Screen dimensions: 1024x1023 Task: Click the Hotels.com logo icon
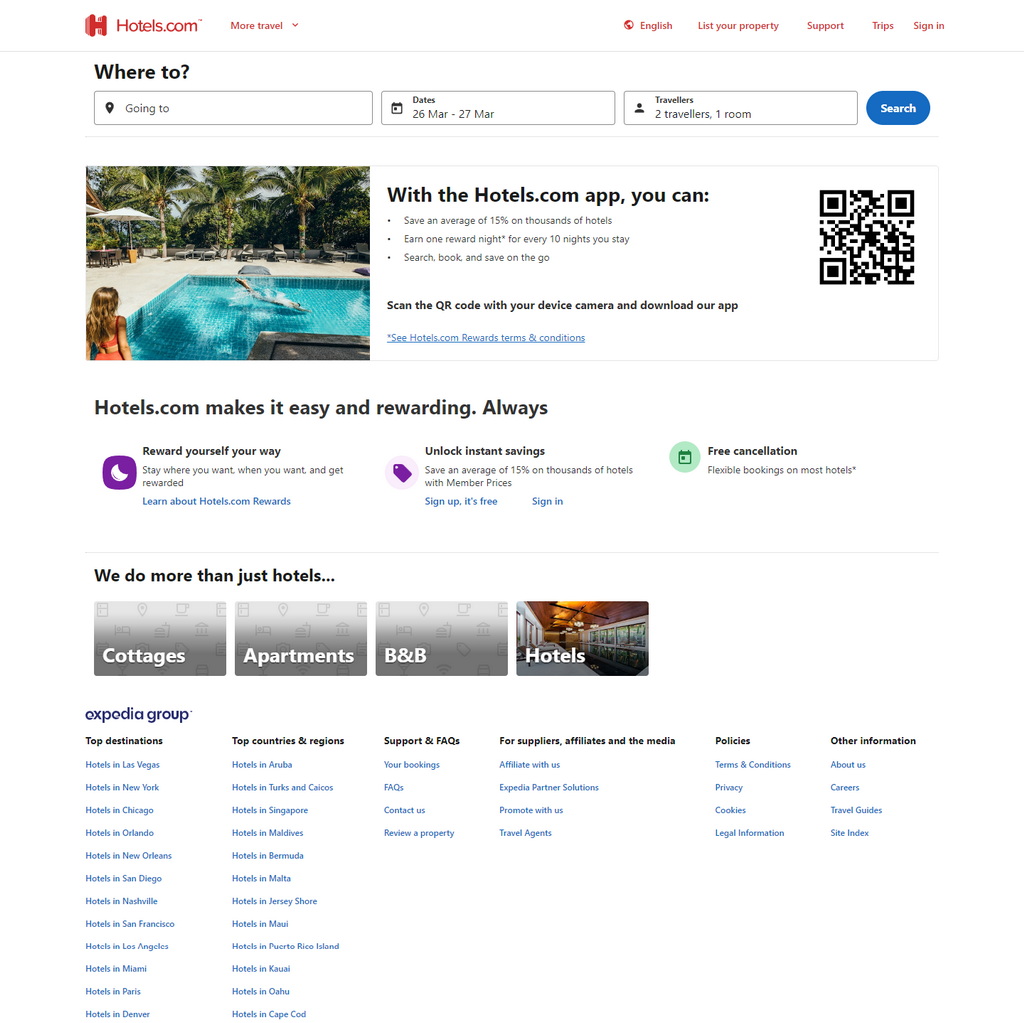click(96, 25)
